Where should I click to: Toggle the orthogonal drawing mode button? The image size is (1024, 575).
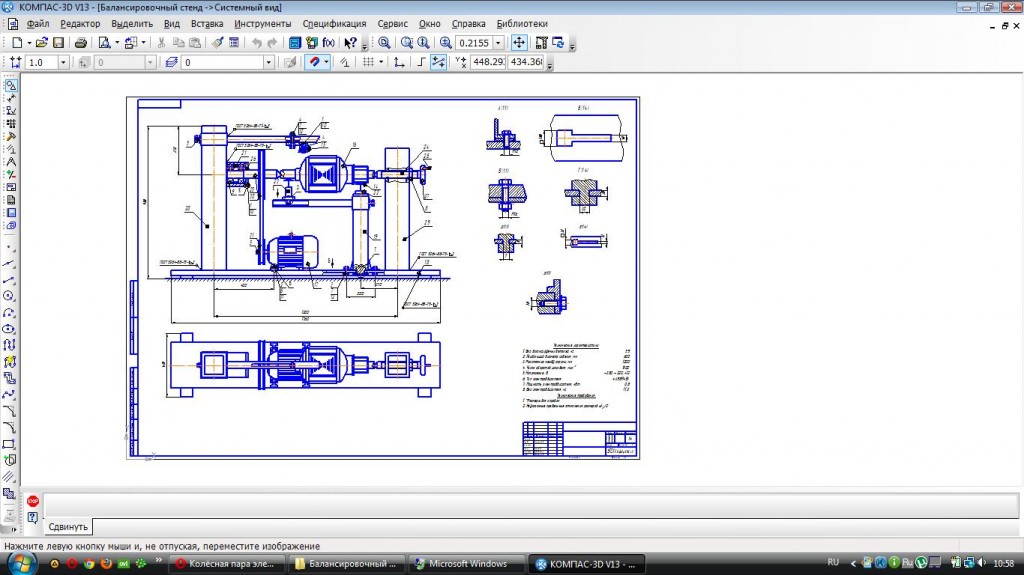(421, 62)
